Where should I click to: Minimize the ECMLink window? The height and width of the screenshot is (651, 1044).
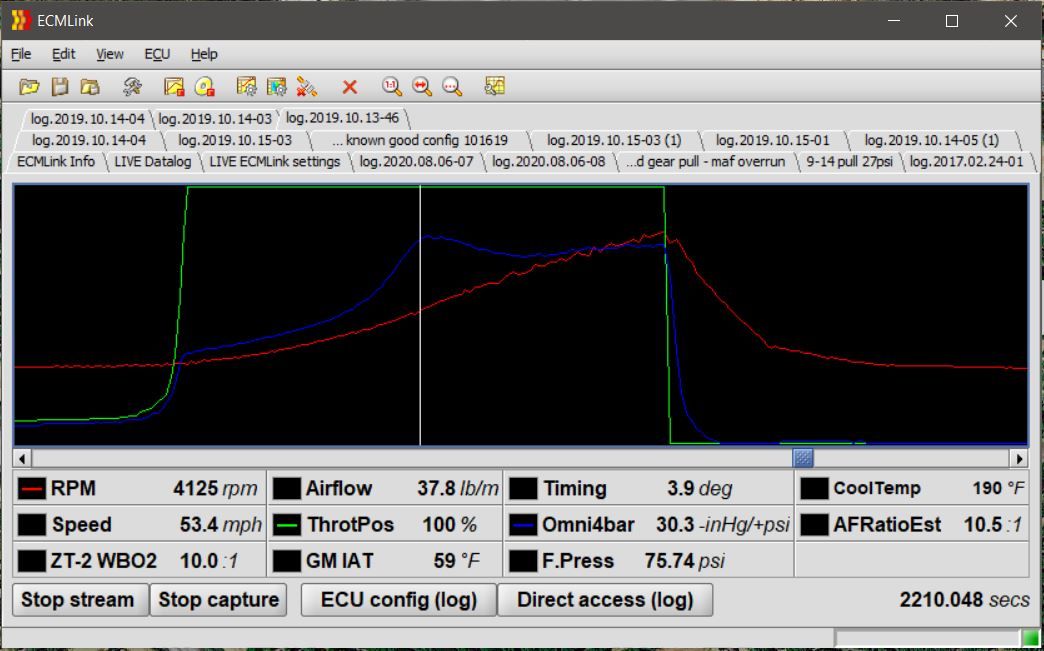tap(894, 21)
